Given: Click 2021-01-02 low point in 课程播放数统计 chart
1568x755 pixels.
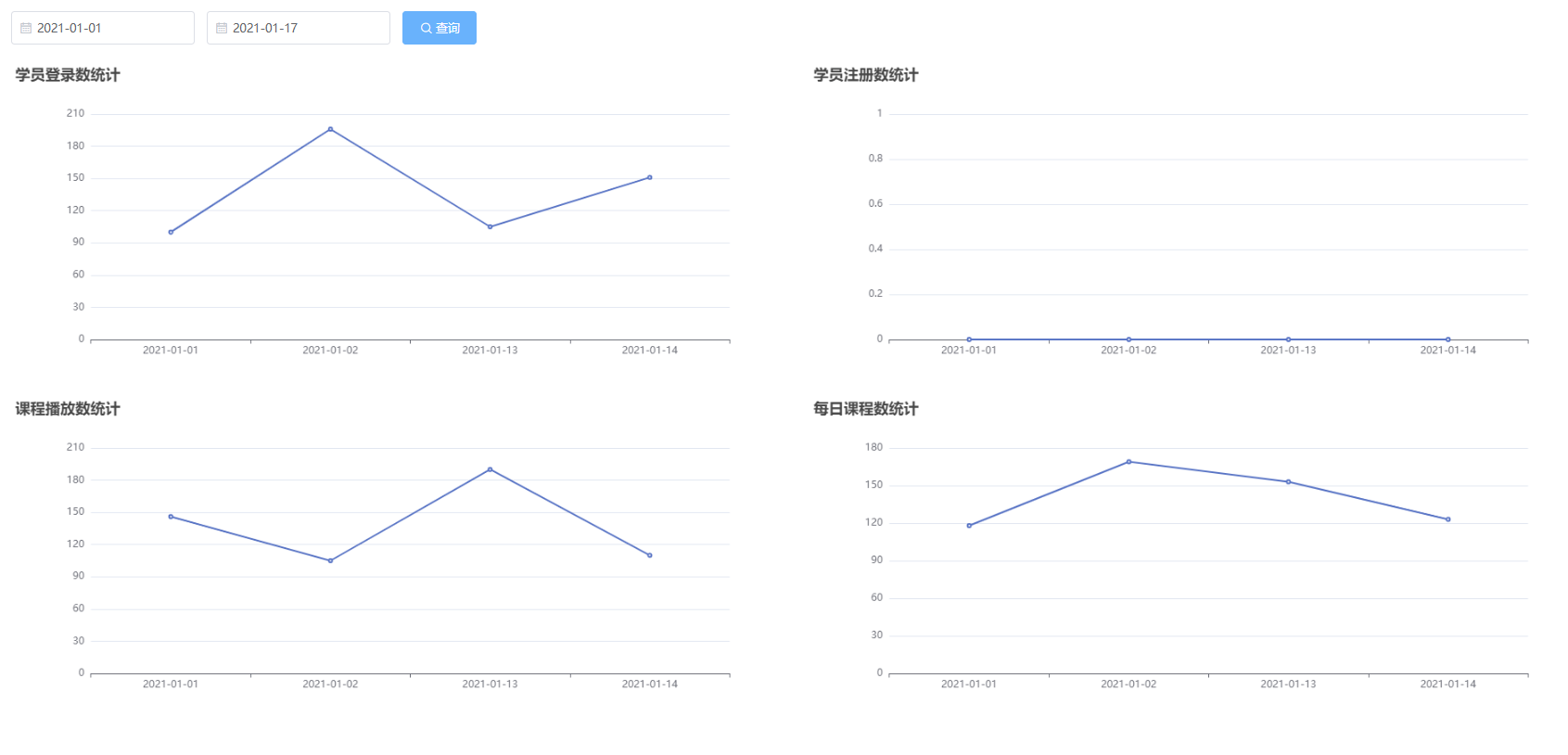Looking at the screenshot, I should (x=330, y=560).
